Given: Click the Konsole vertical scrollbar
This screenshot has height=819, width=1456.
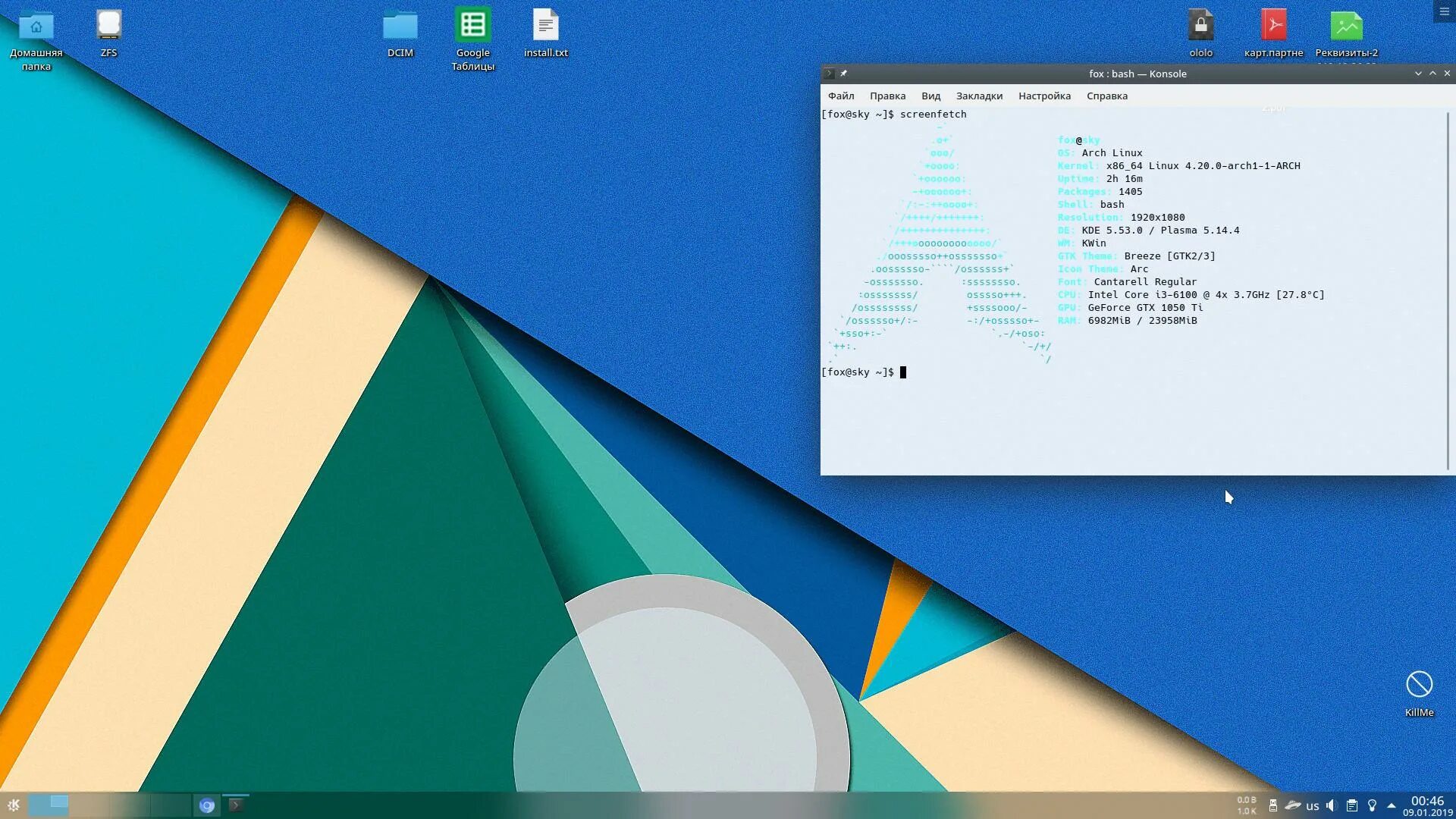Looking at the screenshot, I should tap(1448, 290).
